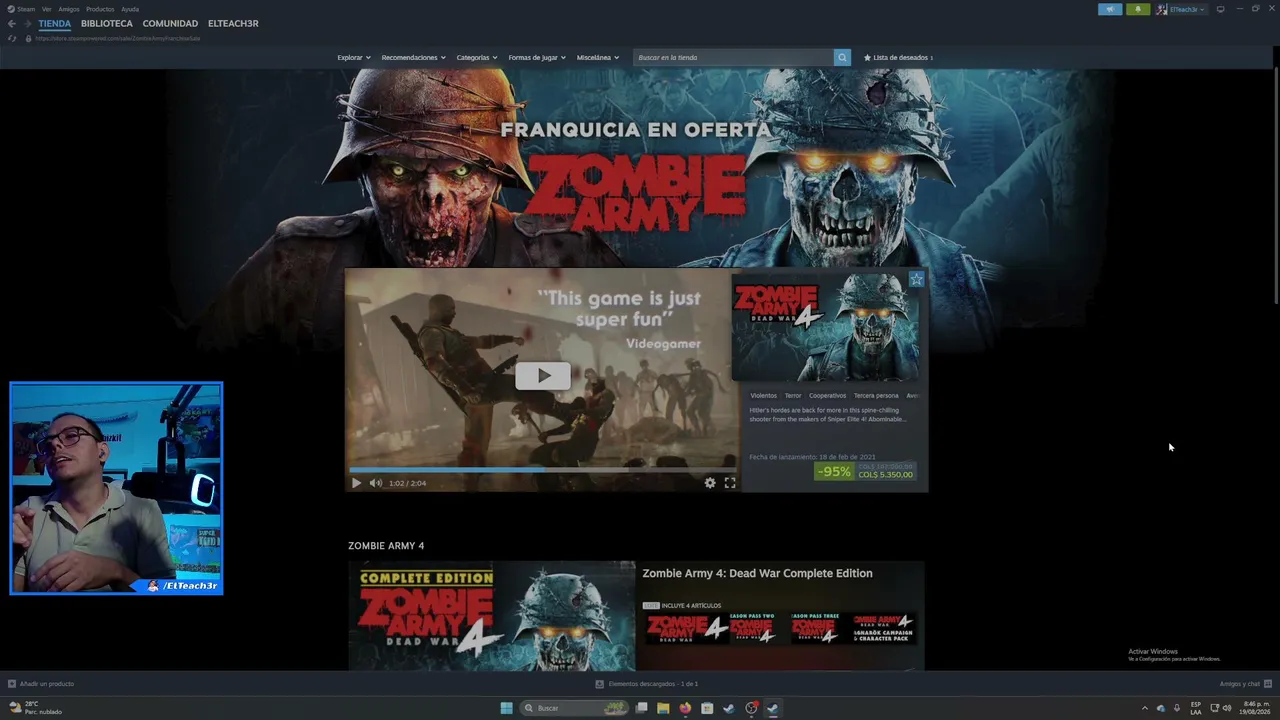Image resolution: width=1280 pixels, height=720 pixels.
Task: Go back with the Steam back arrow
Action: 12,23
